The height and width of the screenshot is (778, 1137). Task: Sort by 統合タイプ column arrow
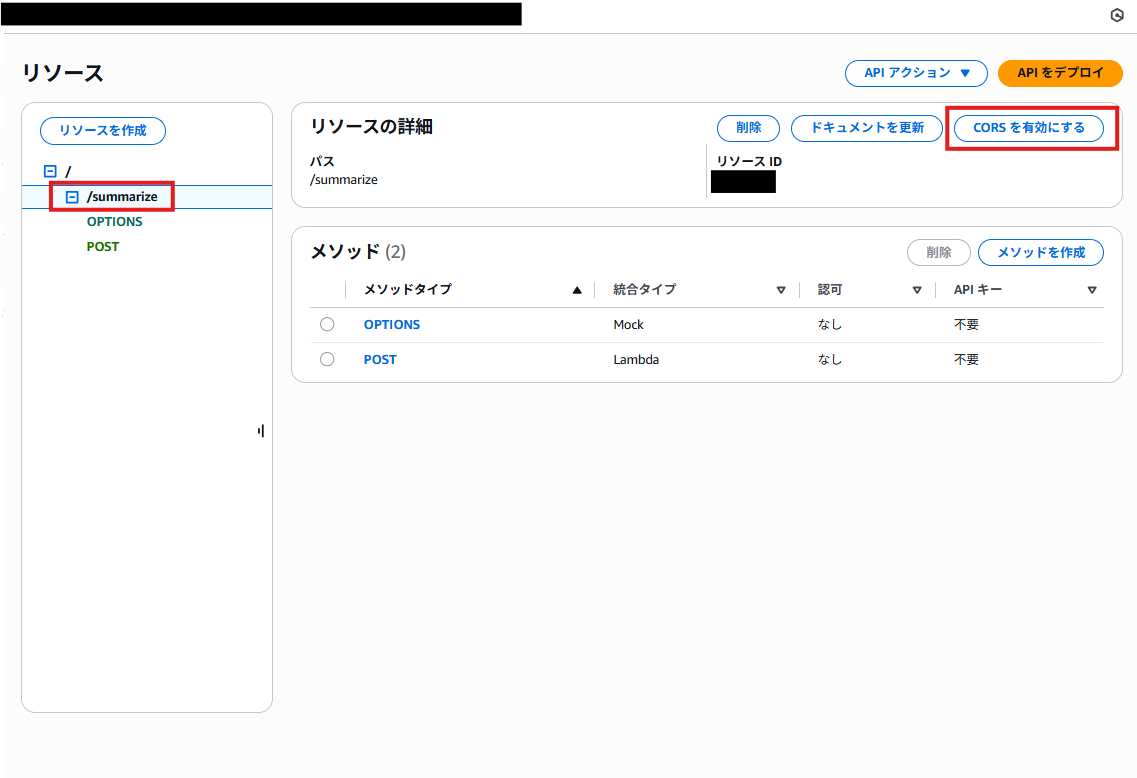pyautogui.click(x=781, y=290)
